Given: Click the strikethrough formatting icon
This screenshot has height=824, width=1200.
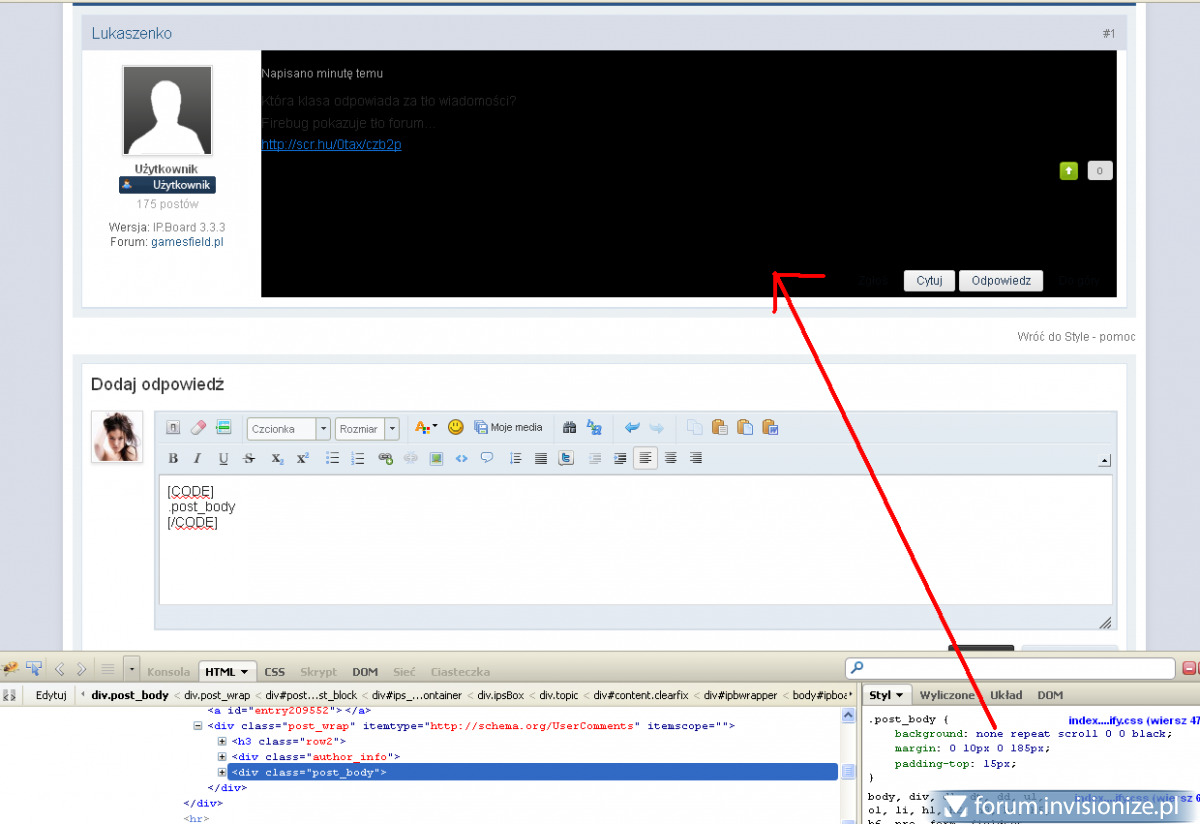Looking at the screenshot, I should click(x=249, y=458).
